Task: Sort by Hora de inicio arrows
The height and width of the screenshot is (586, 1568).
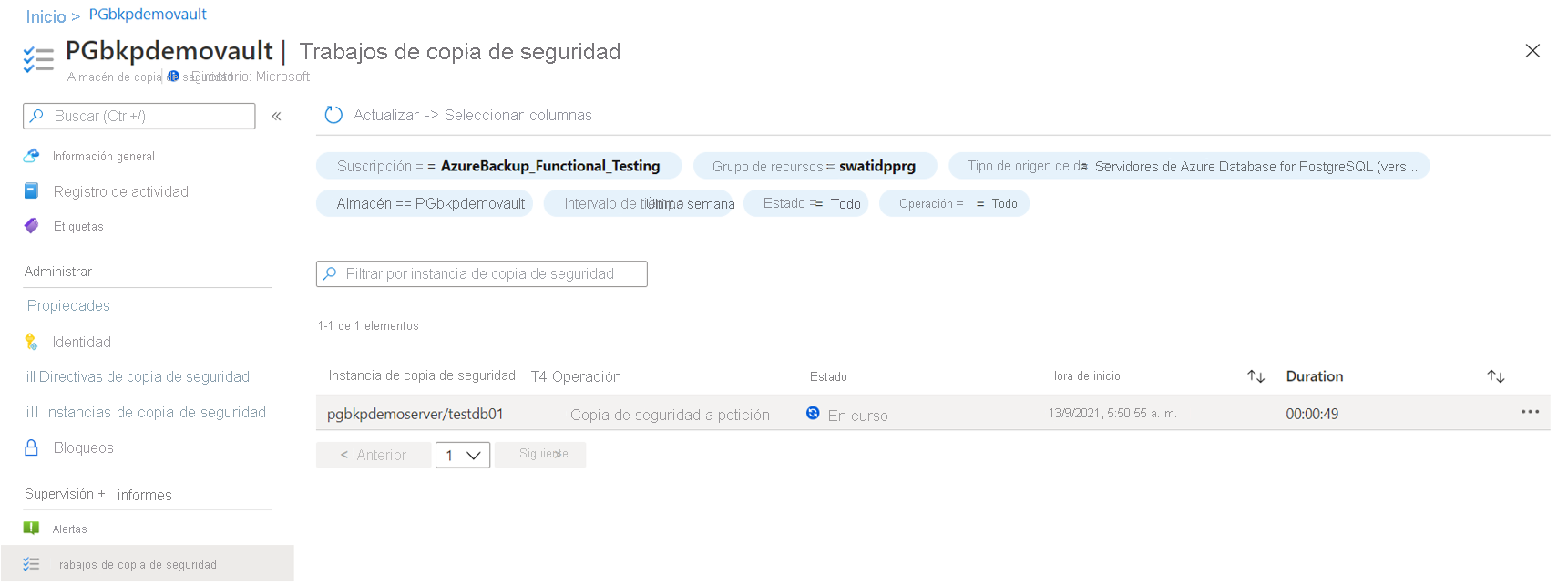Action: click(1255, 376)
